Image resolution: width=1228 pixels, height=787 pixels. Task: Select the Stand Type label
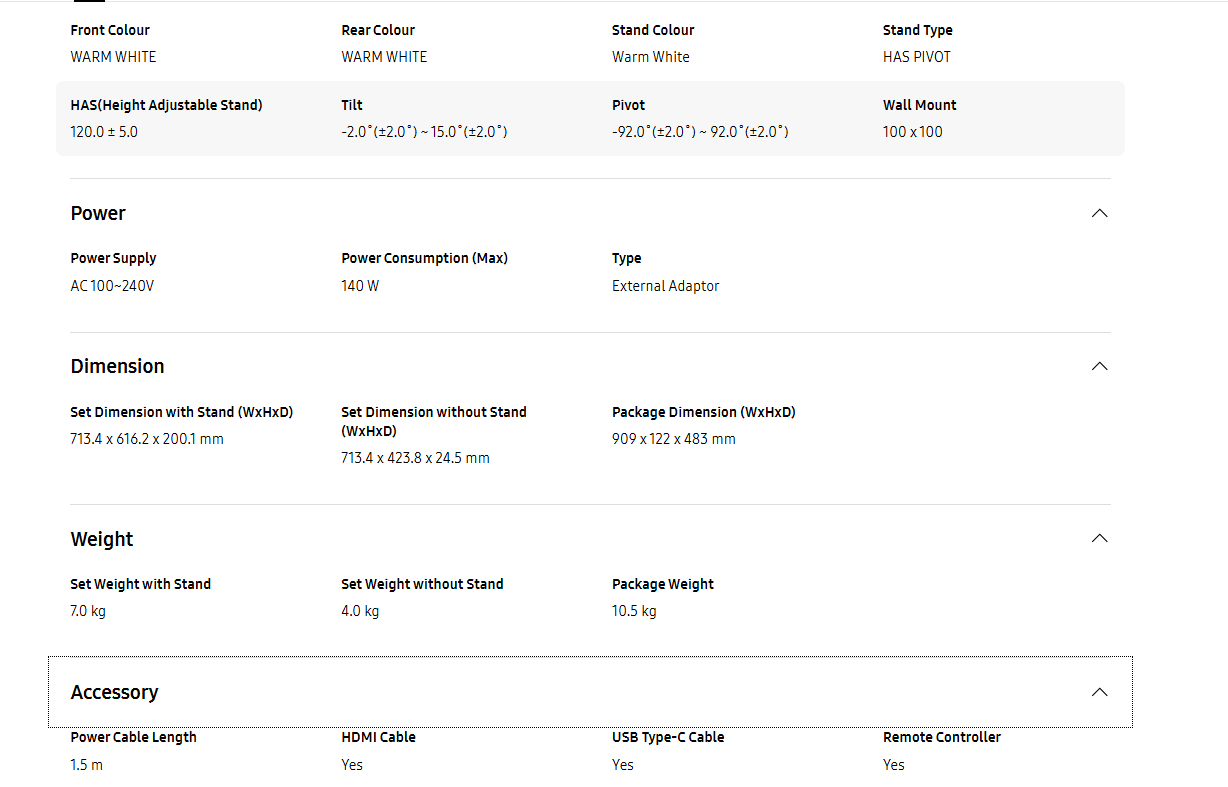(x=918, y=30)
